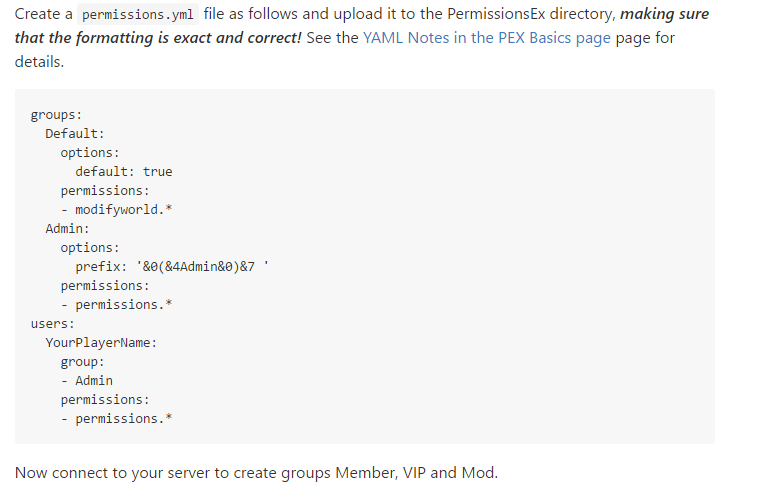Image resolution: width=757 pixels, height=499 pixels.
Task: Click the 'options:' line under Admin group
Action: click(x=90, y=248)
